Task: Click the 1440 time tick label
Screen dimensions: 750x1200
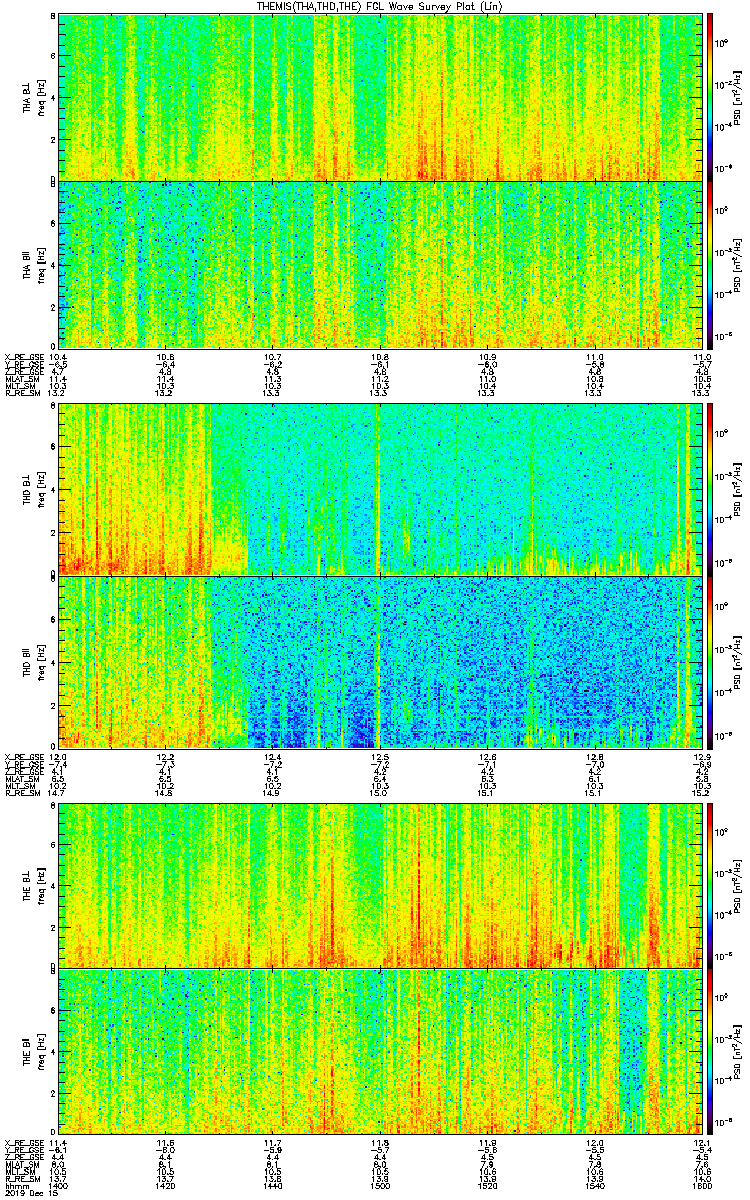Action: [273, 1185]
